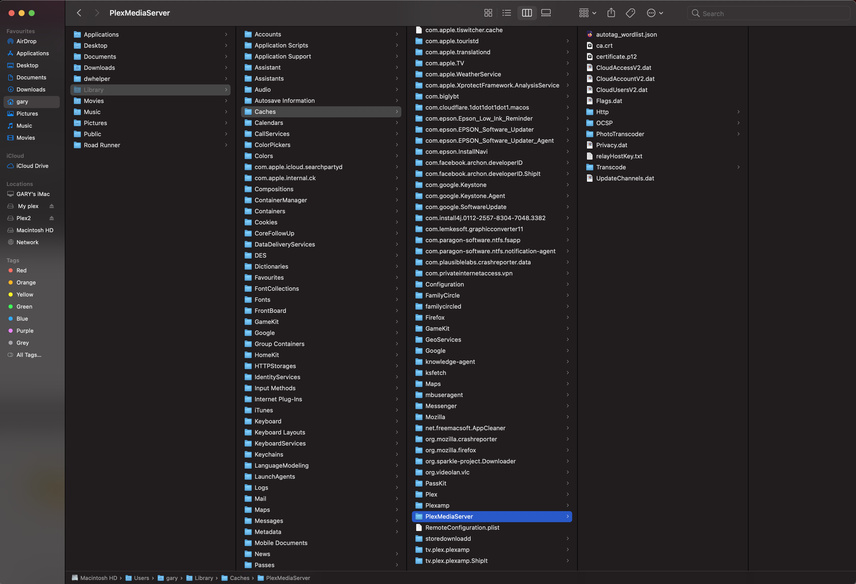This screenshot has height=584, width=856.
Task: Expand the Transcode folder chevron
Action: point(739,167)
